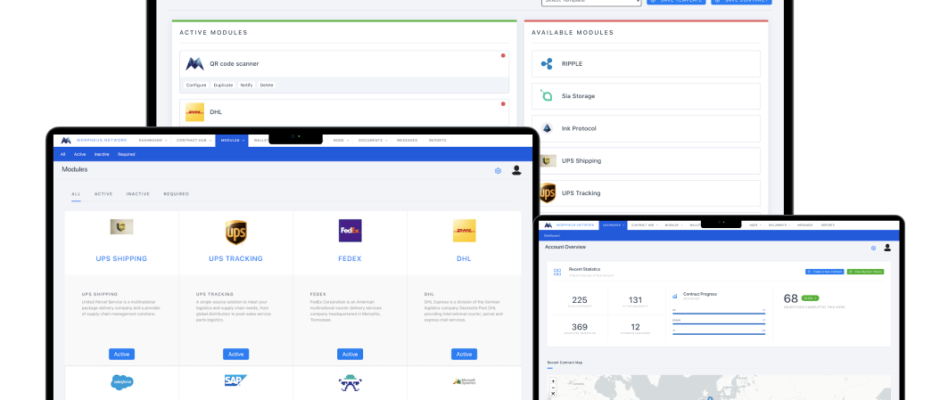940x400 pixels.
Task: Click the SAP logo
Action: coord(236,380)
